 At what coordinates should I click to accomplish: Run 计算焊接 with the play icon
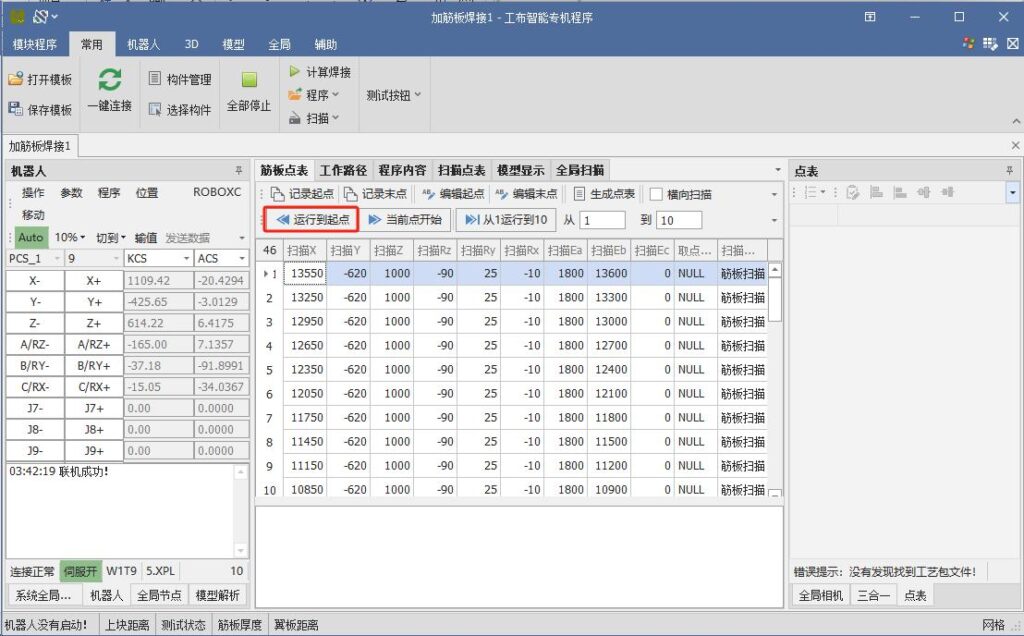tap(295, 72)
